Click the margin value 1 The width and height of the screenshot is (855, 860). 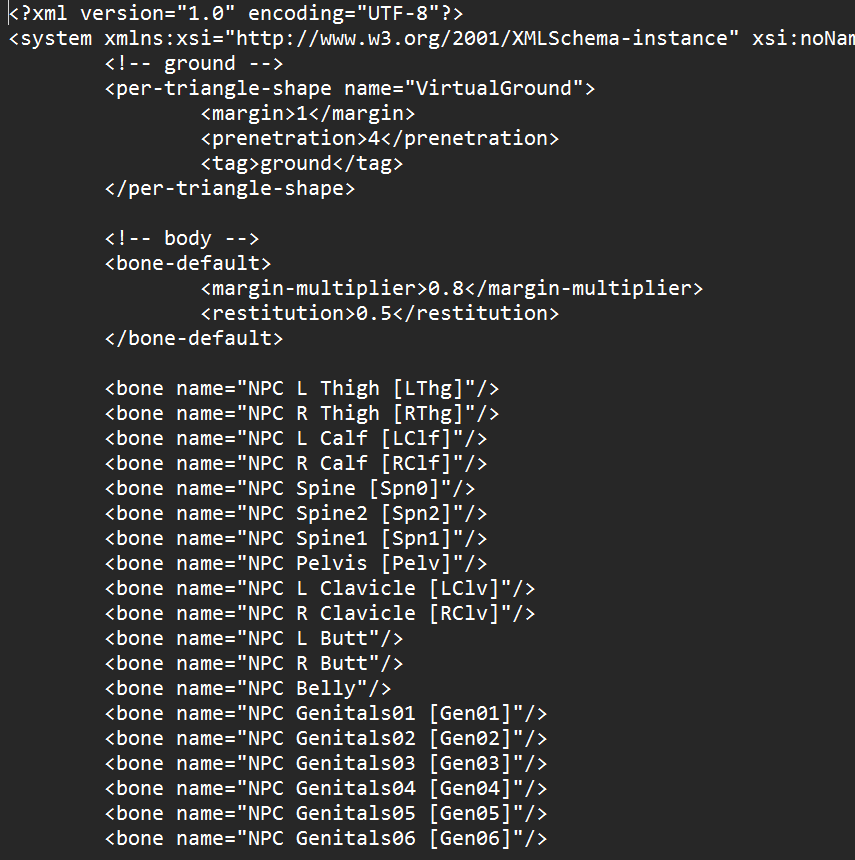tap(302, 114)
